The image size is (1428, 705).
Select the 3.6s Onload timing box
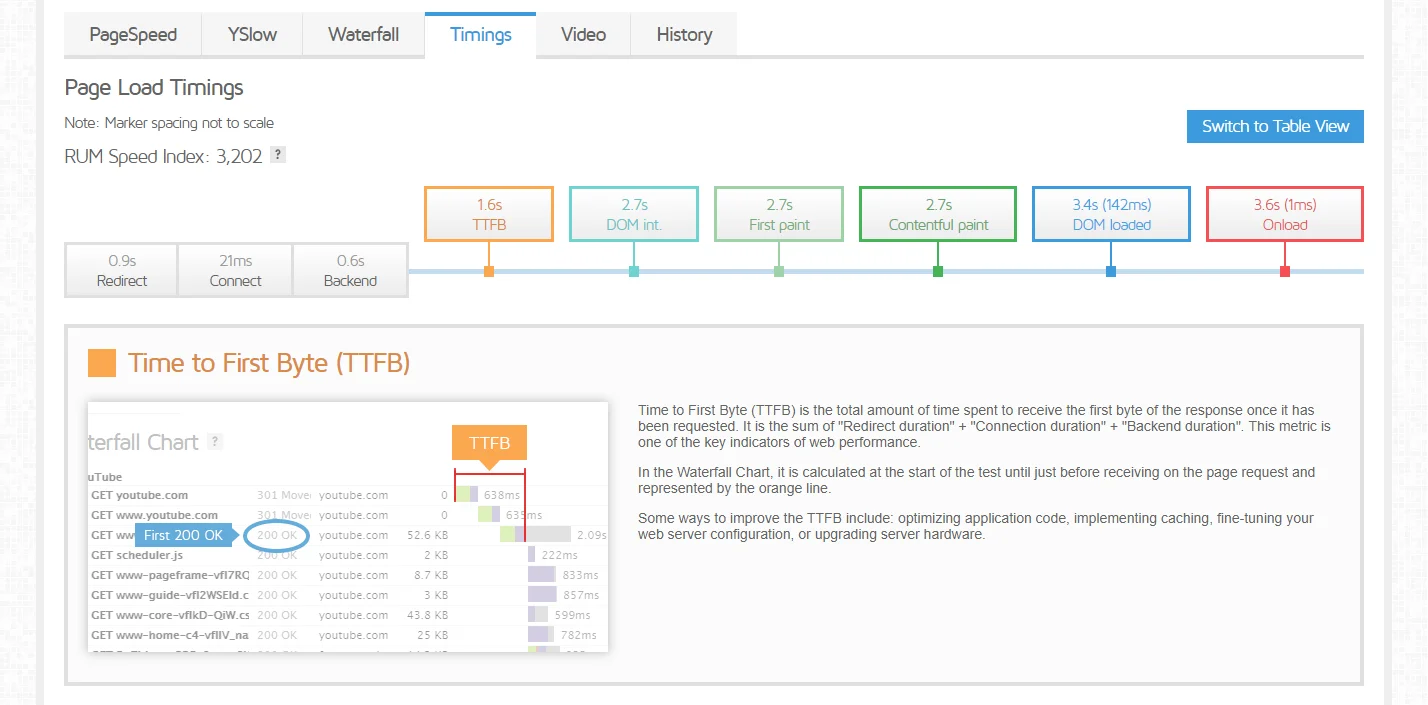(1285, 214)
